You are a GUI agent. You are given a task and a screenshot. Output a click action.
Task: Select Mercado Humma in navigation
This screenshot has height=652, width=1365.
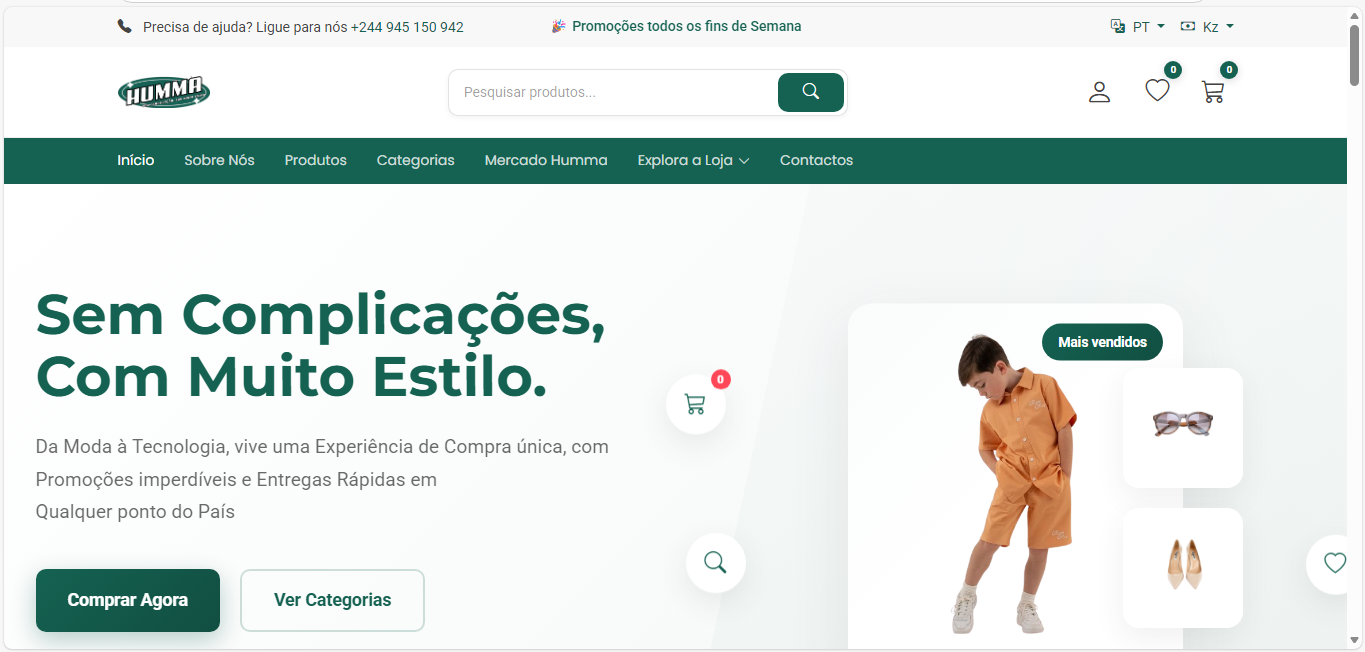(x=546, y=160)
